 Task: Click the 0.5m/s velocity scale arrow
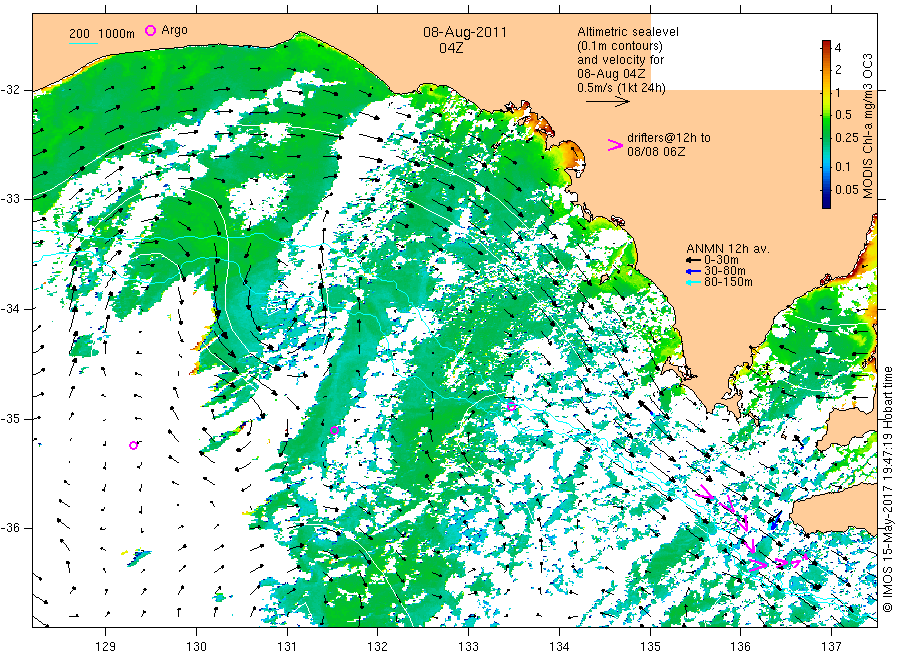click(x=608, y=102)
